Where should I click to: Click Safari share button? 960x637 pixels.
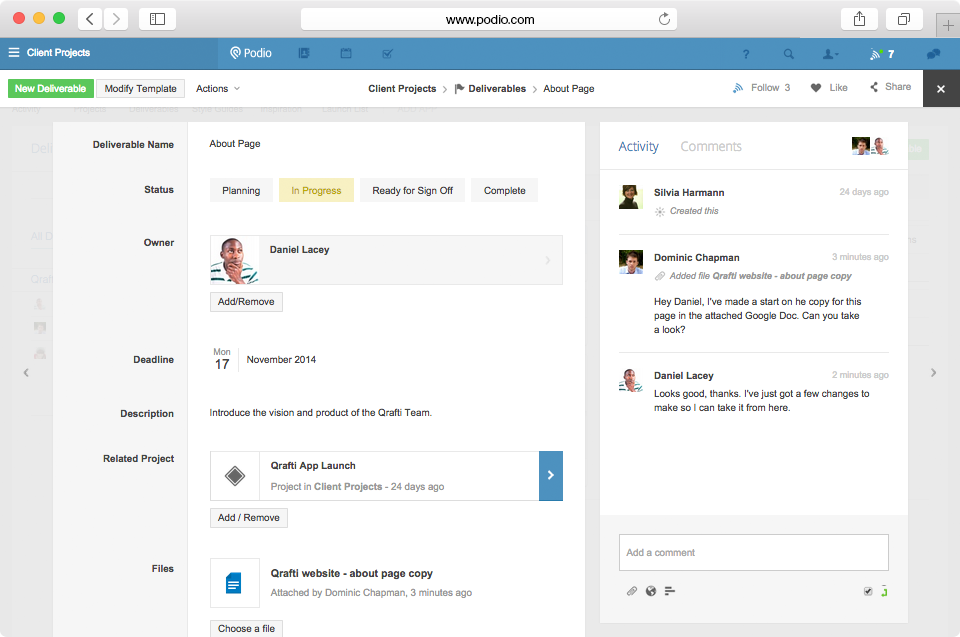tap(860, 19)
